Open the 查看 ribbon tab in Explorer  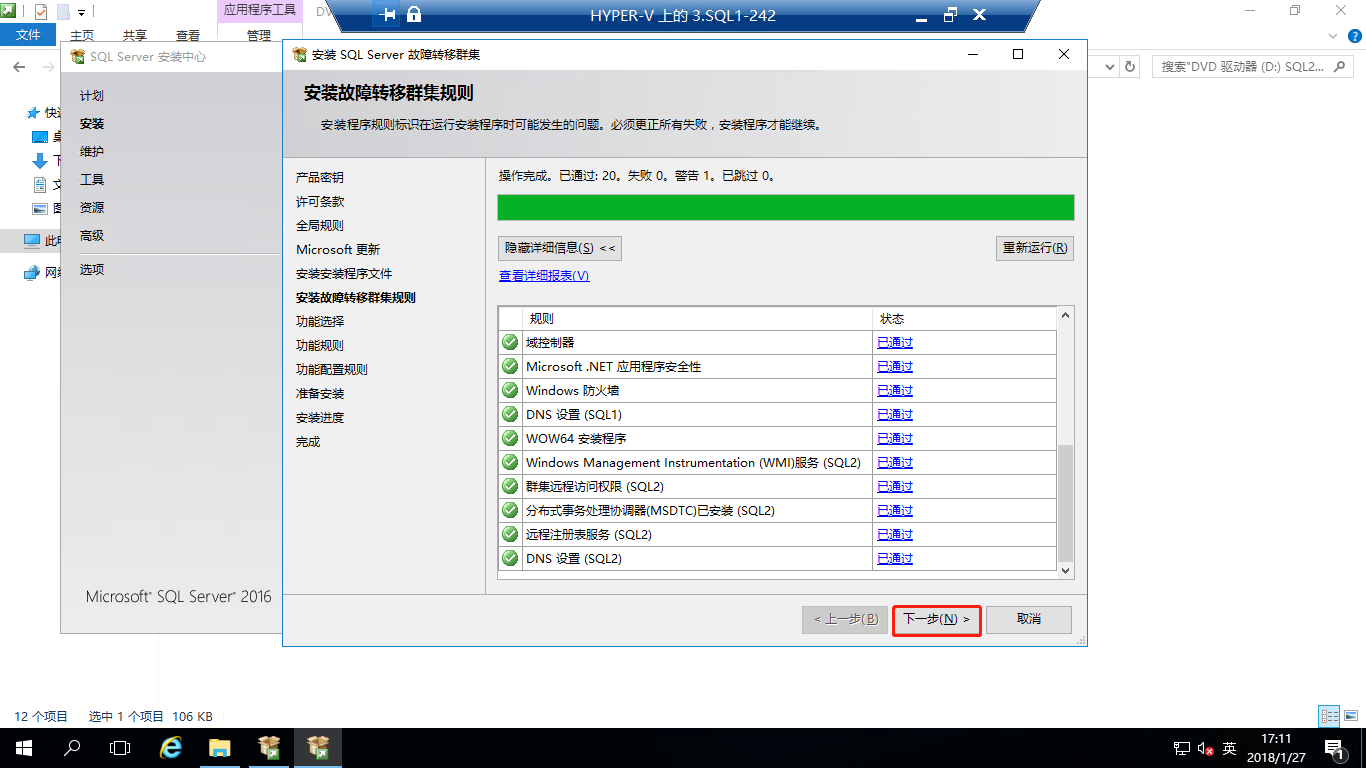[188, 36]
